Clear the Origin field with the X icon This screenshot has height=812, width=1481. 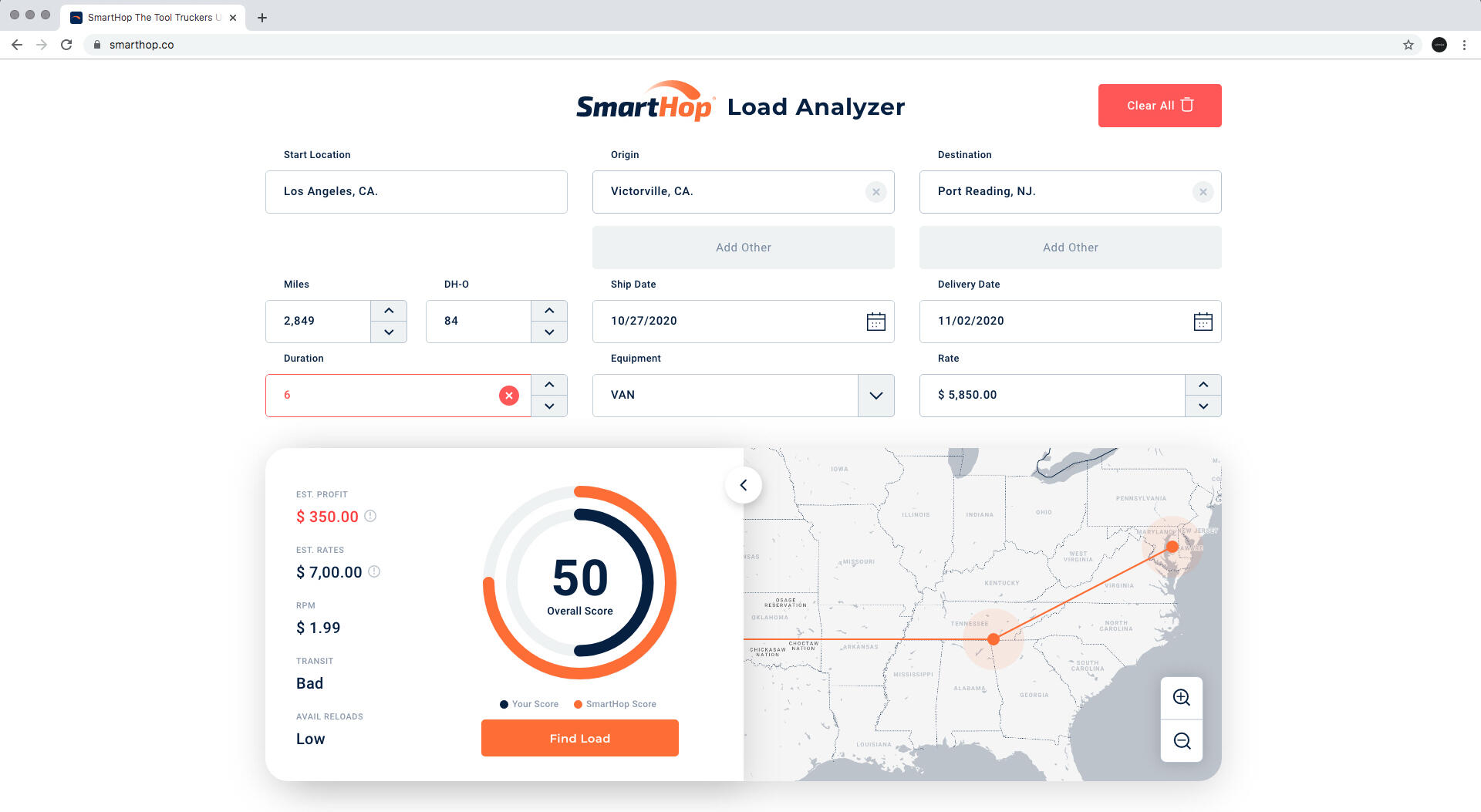(875, 192)
